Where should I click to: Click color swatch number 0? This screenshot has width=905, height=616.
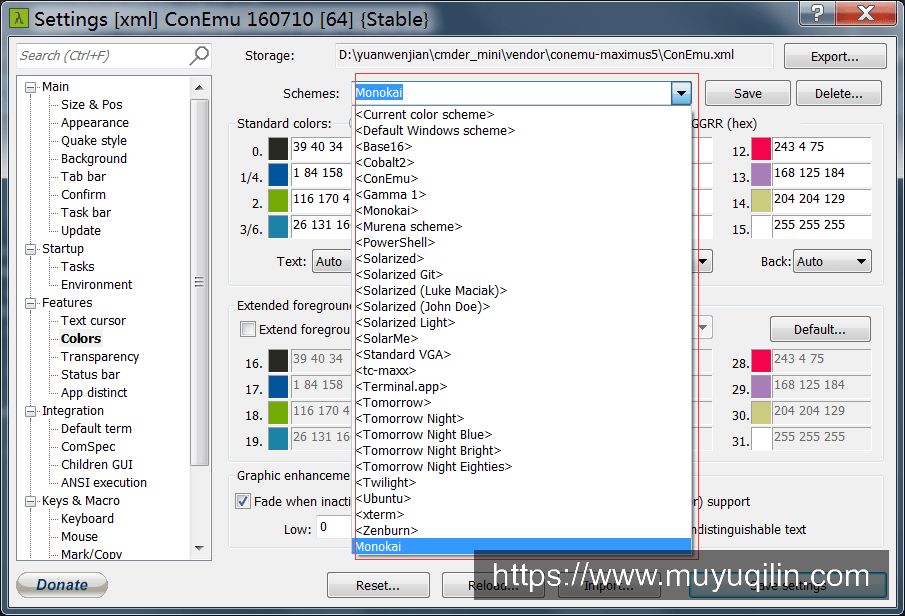tap(278, 148)
